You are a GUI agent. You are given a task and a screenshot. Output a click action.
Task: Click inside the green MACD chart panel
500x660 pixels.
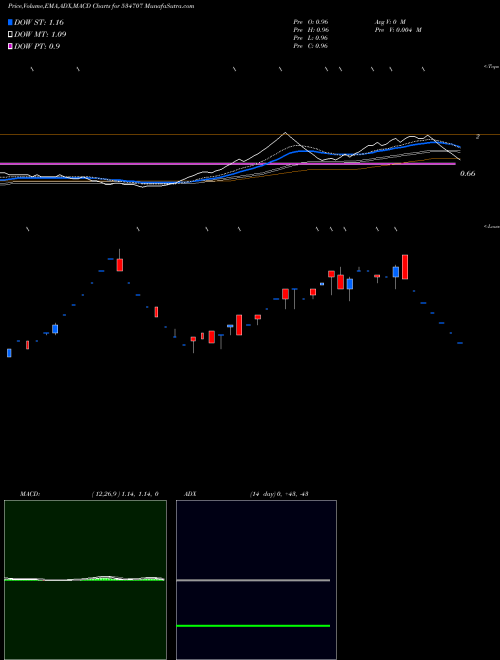pyautogui.click(x=85, y=580)
